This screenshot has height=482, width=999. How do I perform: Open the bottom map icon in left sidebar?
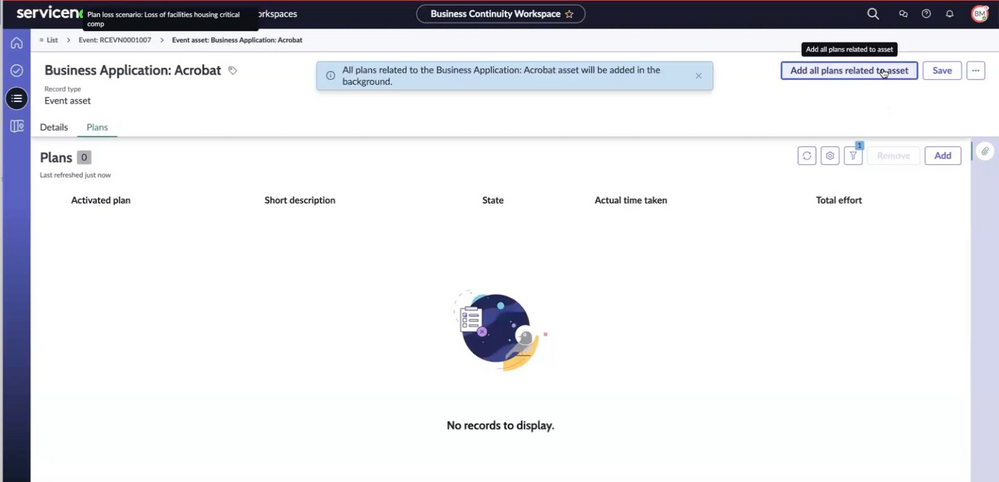click(x=17, y=127)
